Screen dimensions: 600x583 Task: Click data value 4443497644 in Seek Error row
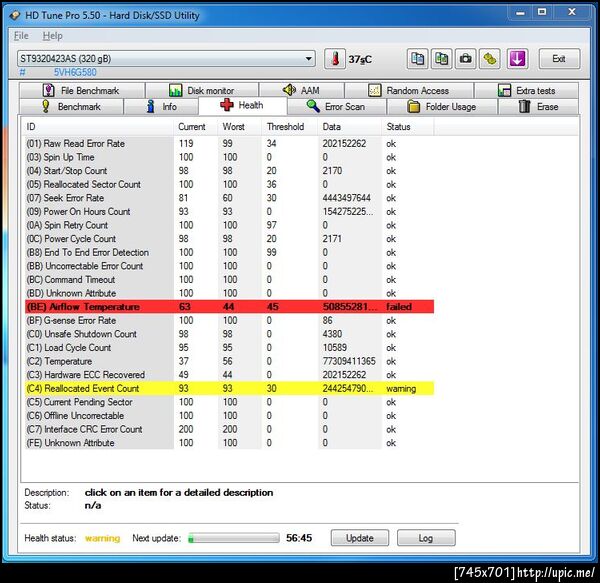pyautogui.click(x=346, y=198)
